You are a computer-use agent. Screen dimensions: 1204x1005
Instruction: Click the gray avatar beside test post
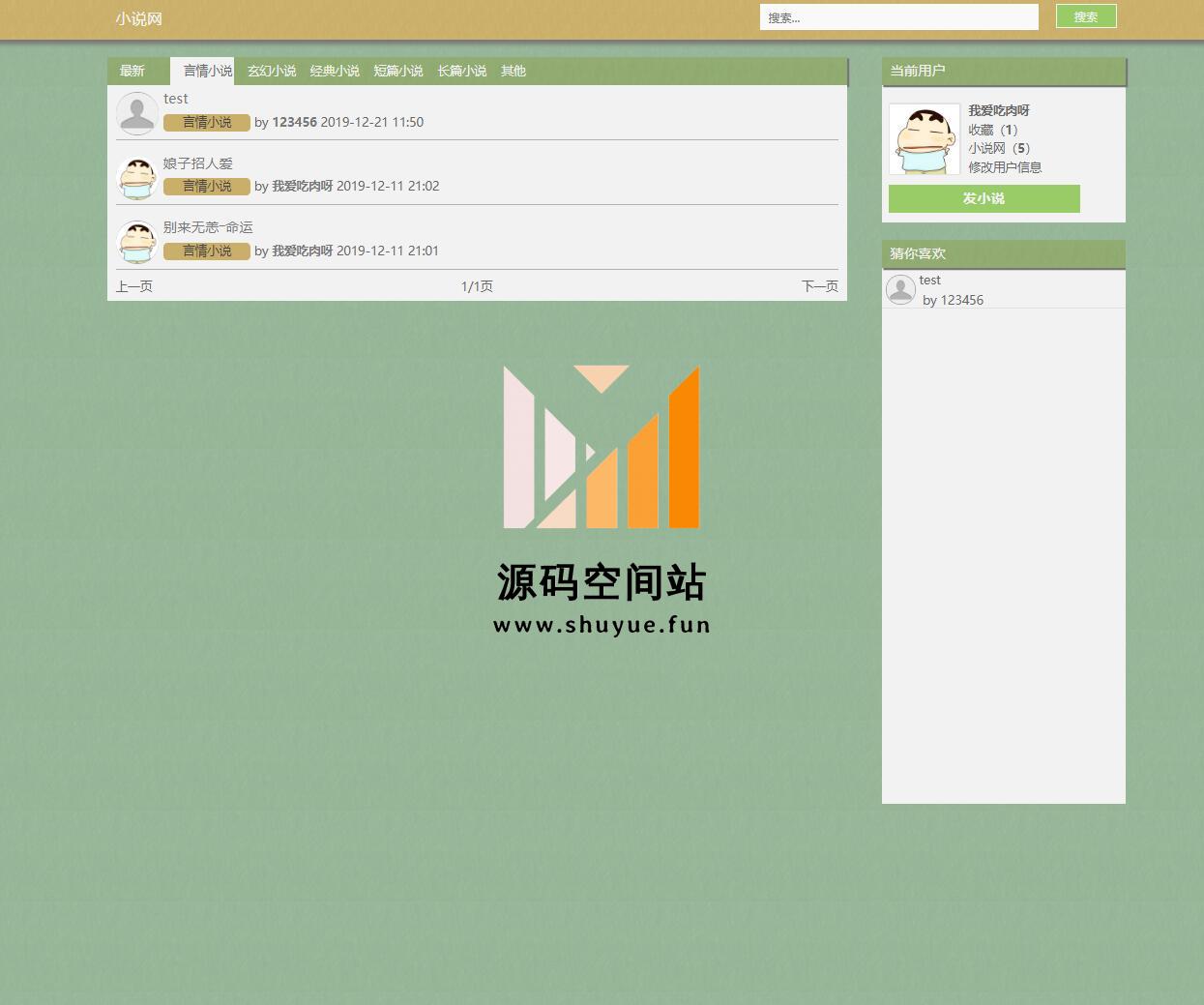click(x=137, y=112)
